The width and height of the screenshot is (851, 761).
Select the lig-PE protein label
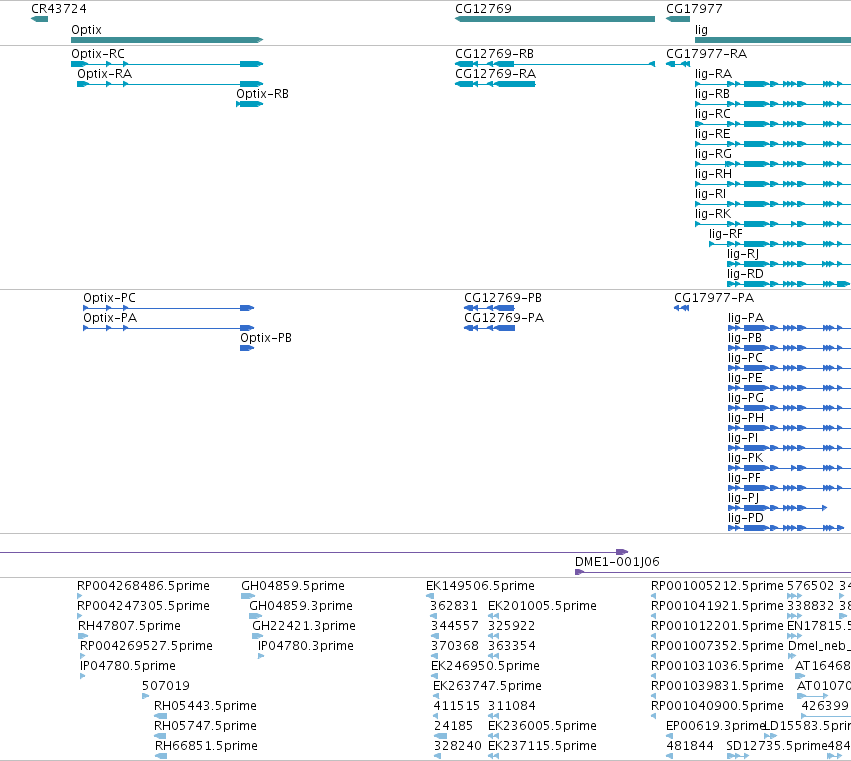(745, 378)
